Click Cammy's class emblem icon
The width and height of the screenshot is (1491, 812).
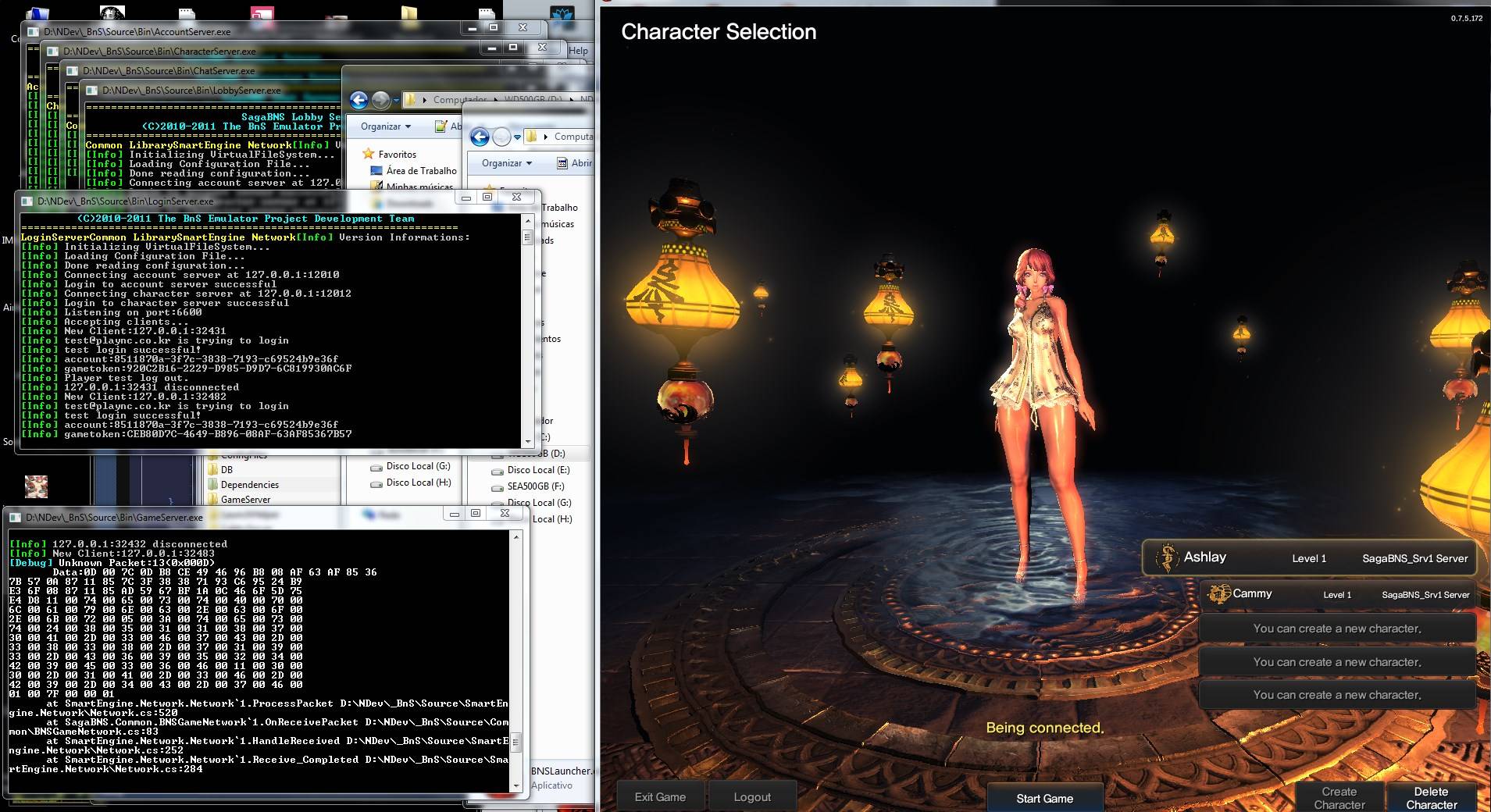pos(1218,594)
